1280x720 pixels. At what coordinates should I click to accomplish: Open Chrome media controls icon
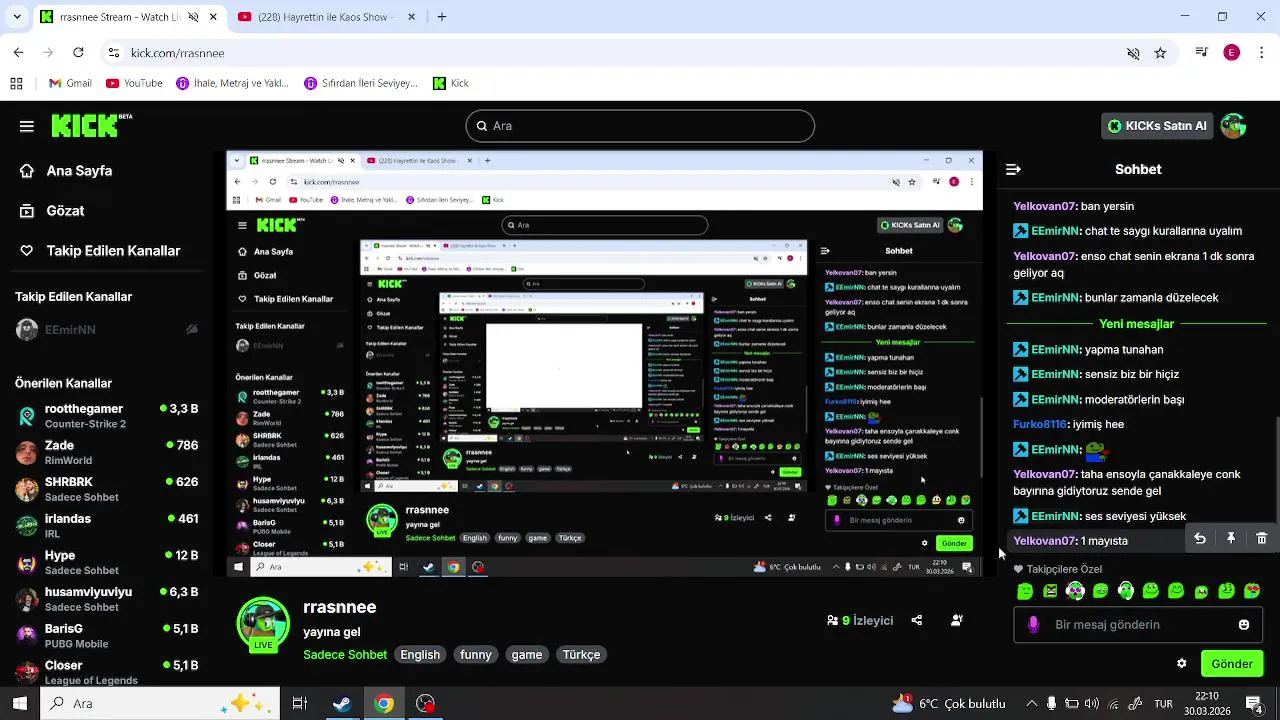(1202, 53)
